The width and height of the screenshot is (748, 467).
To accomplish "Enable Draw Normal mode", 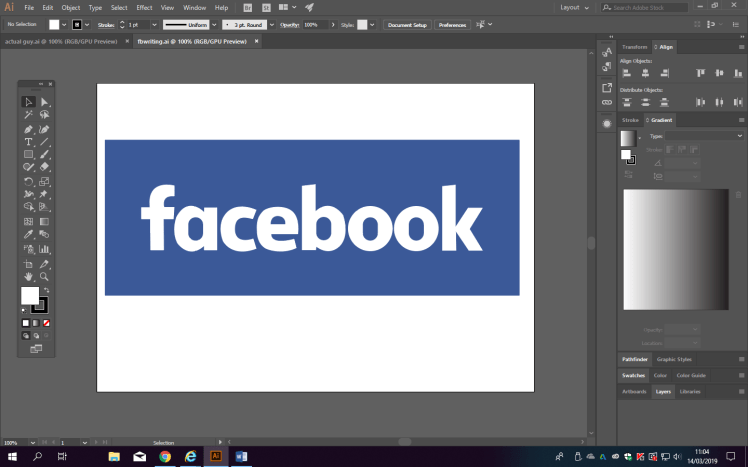I will coord(26,336).
